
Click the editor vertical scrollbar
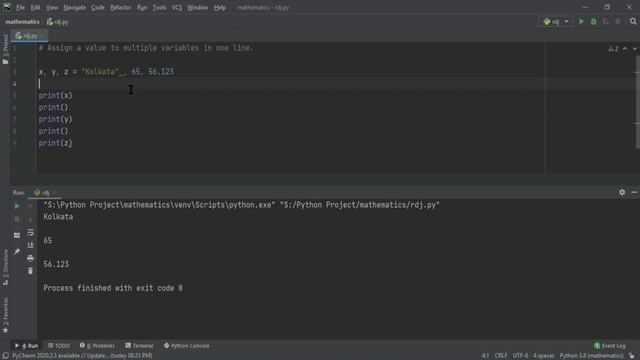tap(638, 102)
